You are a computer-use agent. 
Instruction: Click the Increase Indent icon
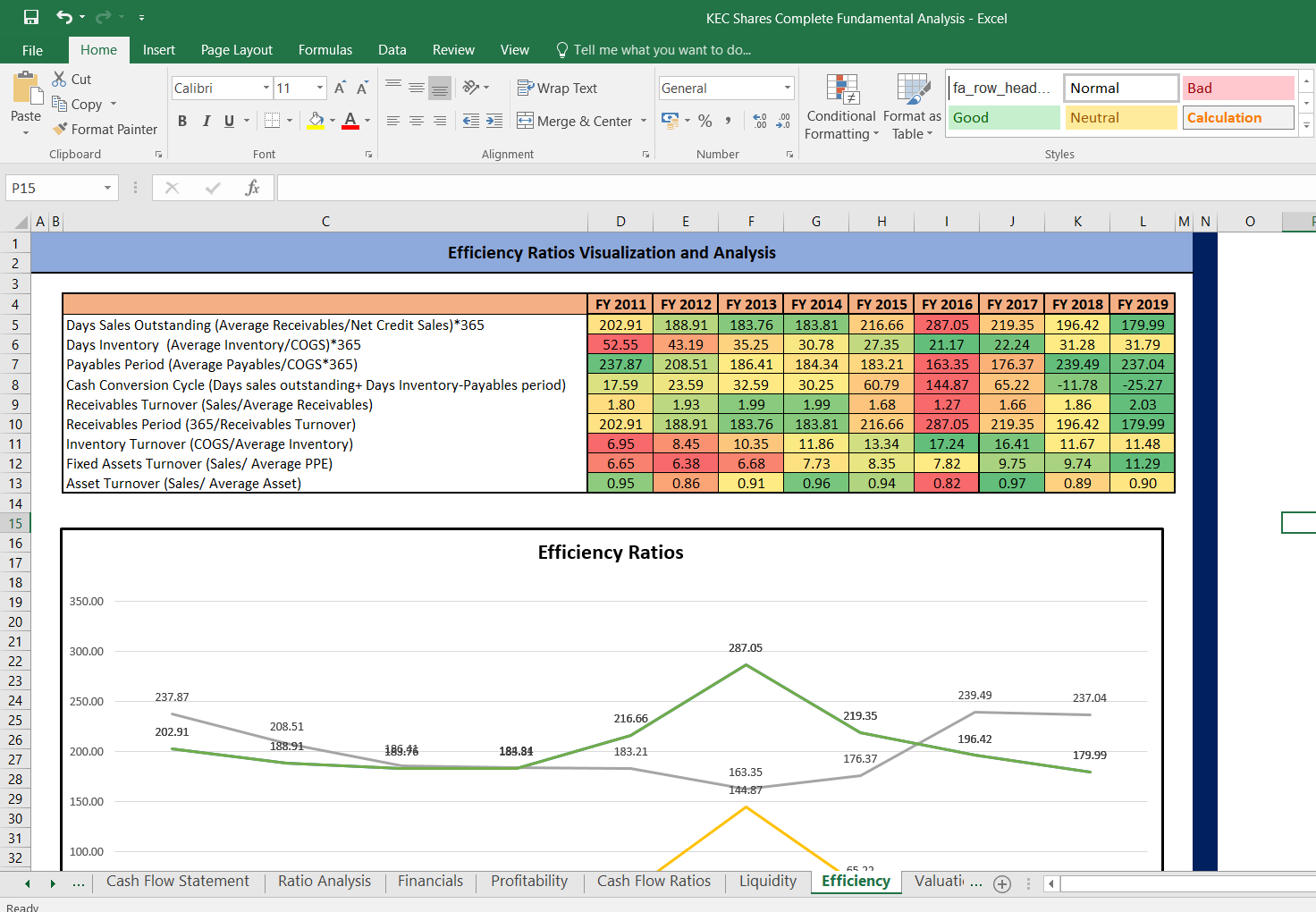(x=494, y=121)
